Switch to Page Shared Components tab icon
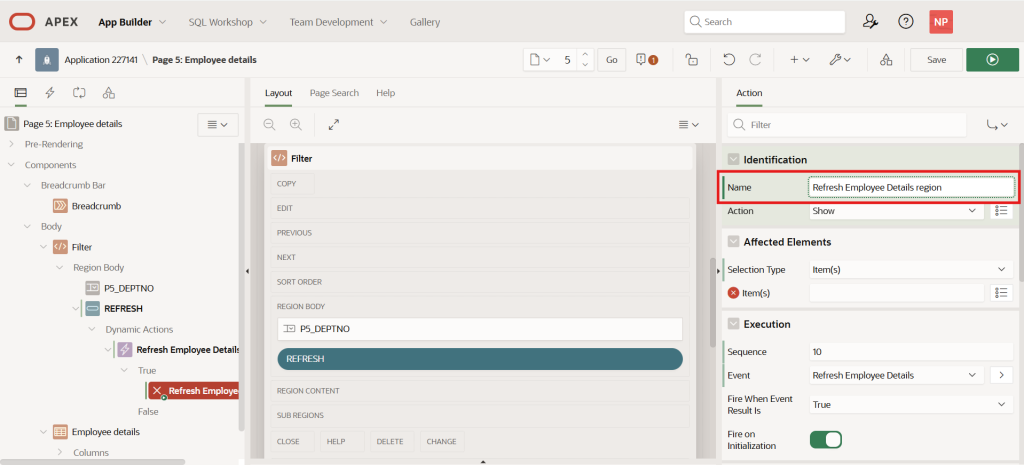Viewport: 1024px width, 465px height. (109, 93)
